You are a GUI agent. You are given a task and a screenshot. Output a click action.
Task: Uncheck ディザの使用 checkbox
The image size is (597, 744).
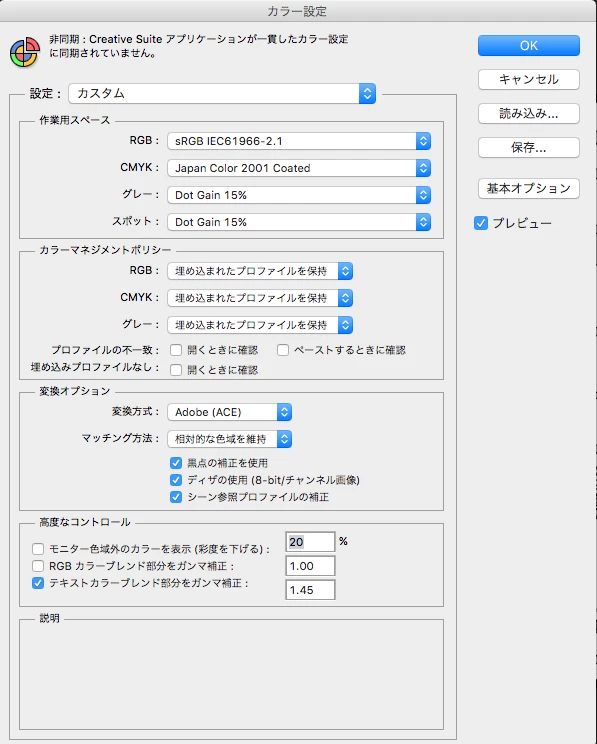[x=176, y=480]
